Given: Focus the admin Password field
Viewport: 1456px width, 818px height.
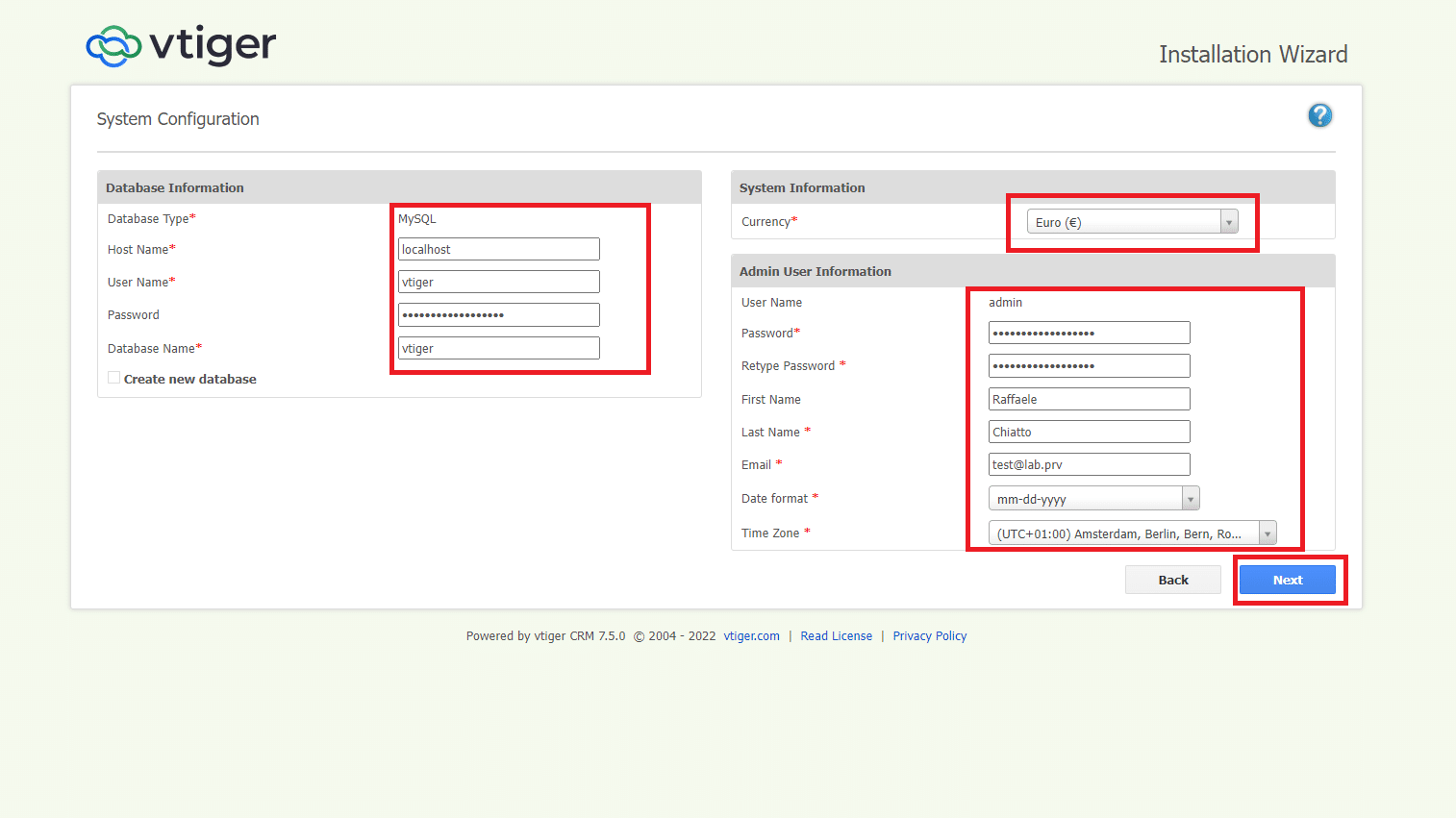Looking at the screenshot, I should pos(1089,333).
